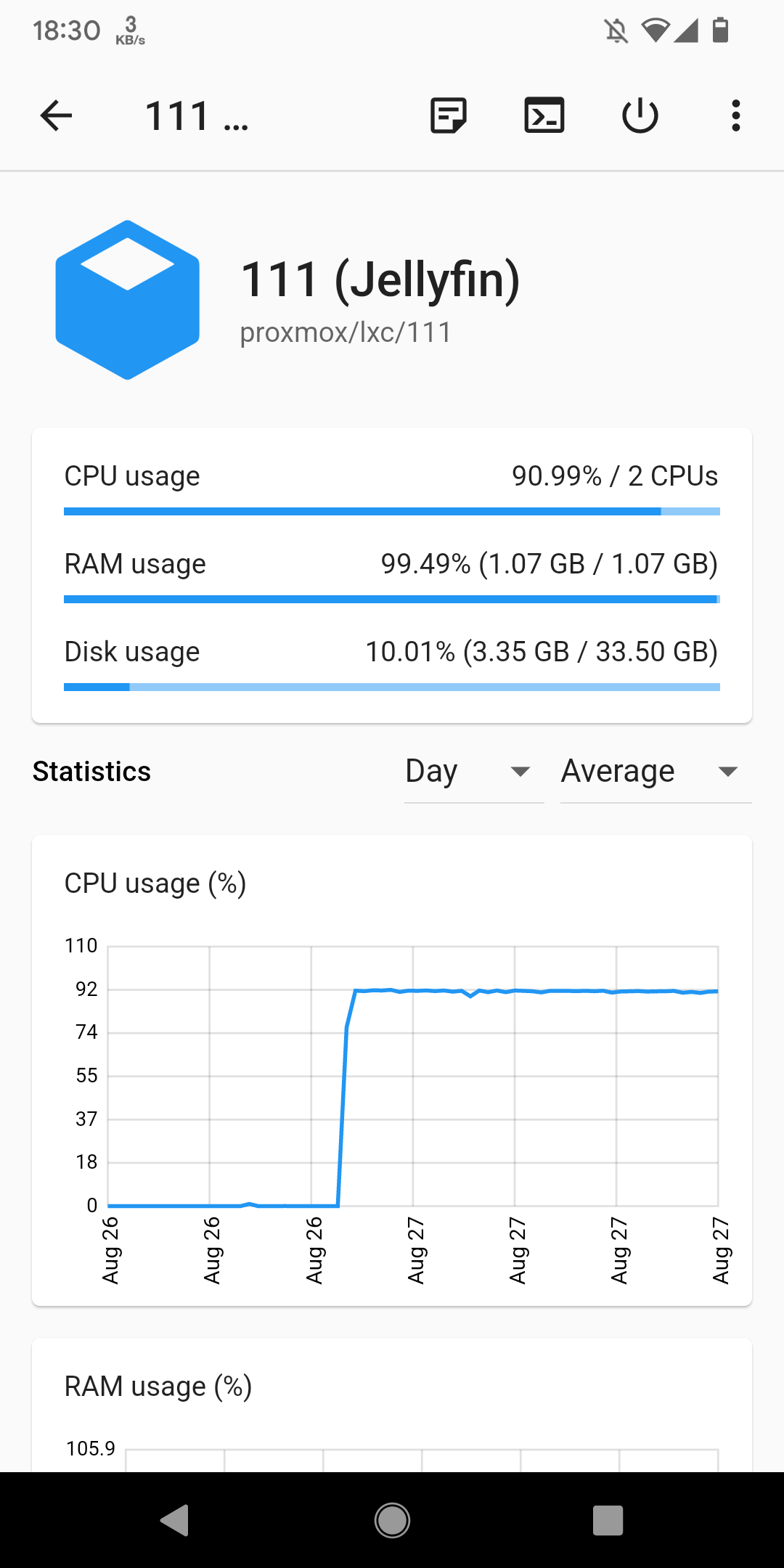This screenshot has width=784, height=1568.
Task: Tap the back arrow in the app bar
Action: click(57, 115)
